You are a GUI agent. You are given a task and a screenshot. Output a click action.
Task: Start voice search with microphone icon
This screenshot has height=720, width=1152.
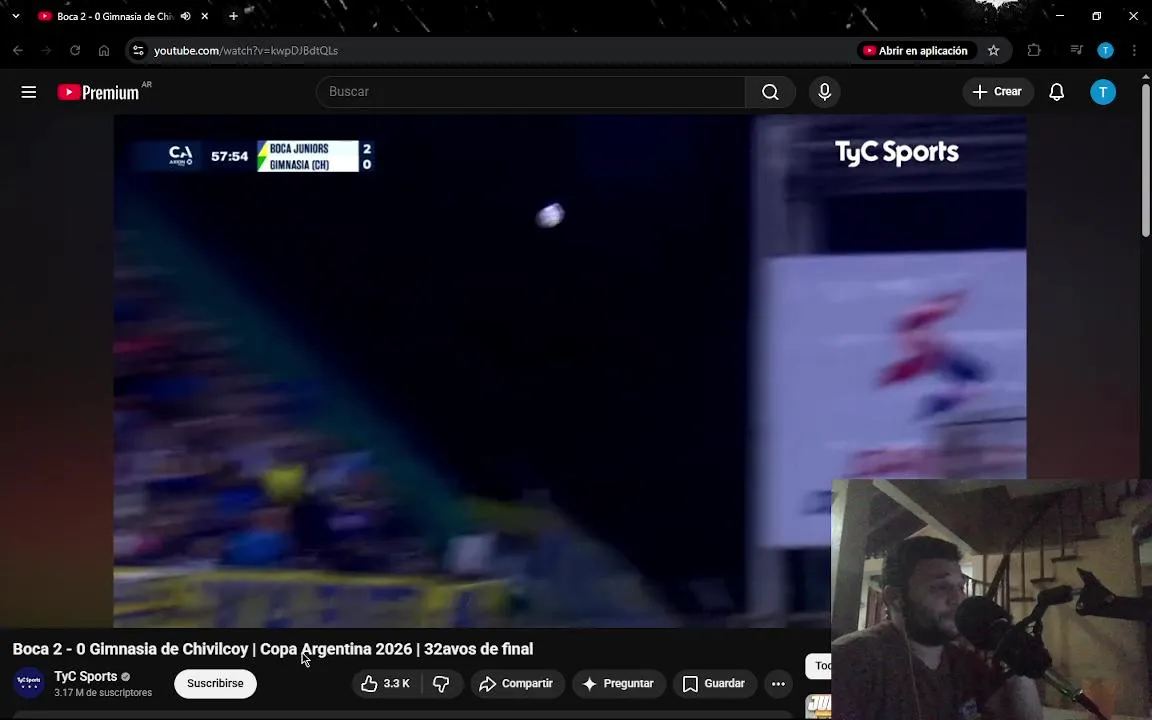pos(824,92)
